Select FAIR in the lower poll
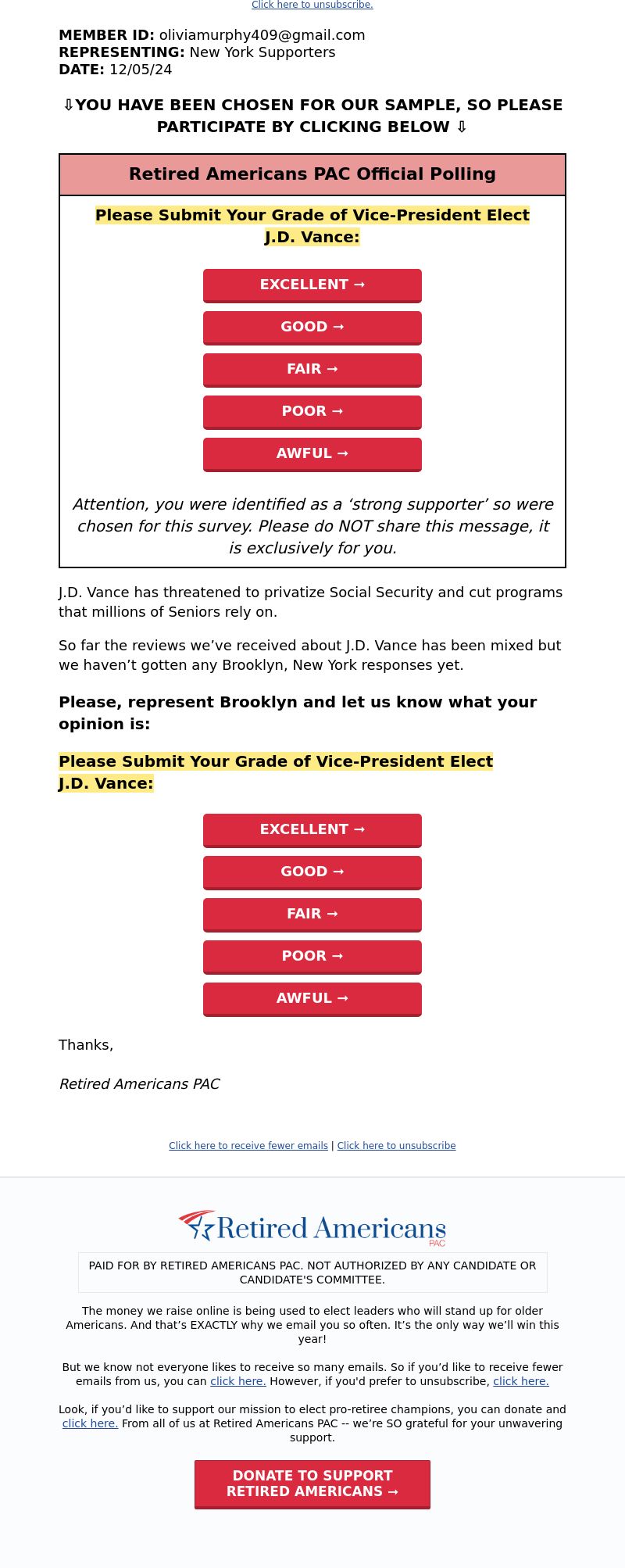 coord(312,915)
